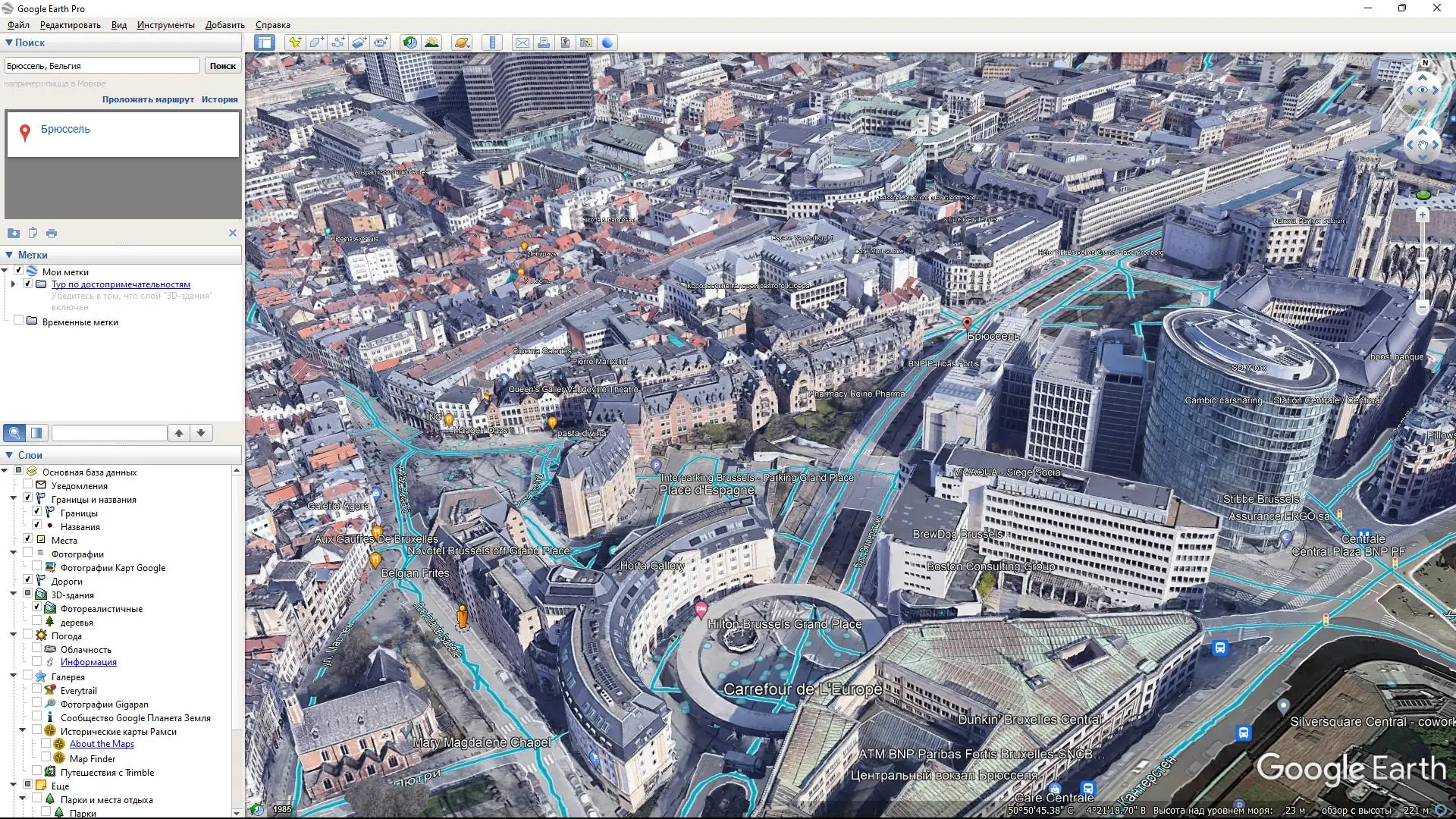The height and width of the screenshot is (819, 1456).
Task: Open the planet switcher dropdown
Action: click(462, 42)
